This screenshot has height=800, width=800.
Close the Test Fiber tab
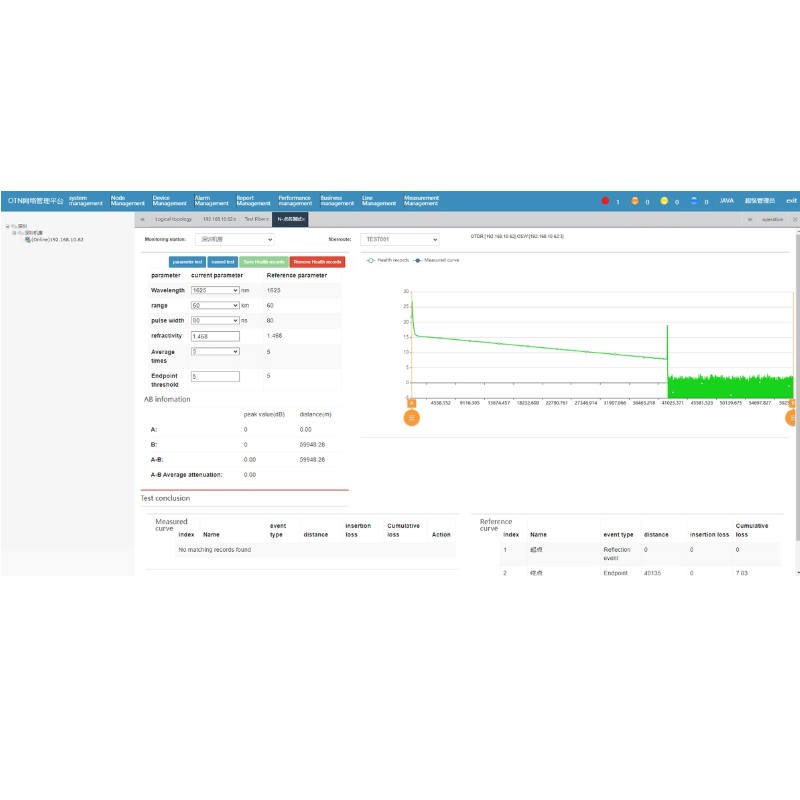pos(266,218)
